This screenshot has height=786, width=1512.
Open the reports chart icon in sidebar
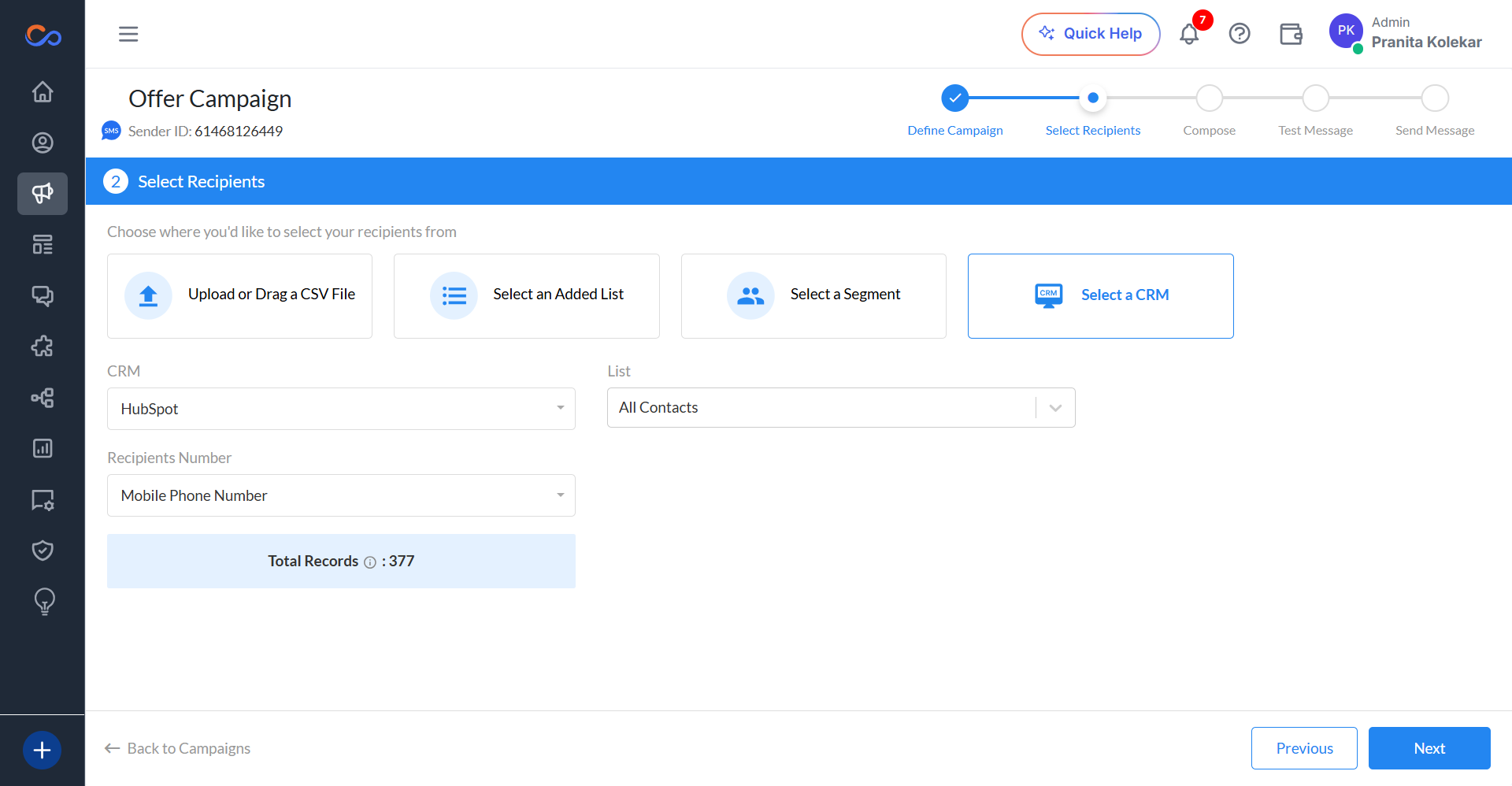tap(43, 448)
